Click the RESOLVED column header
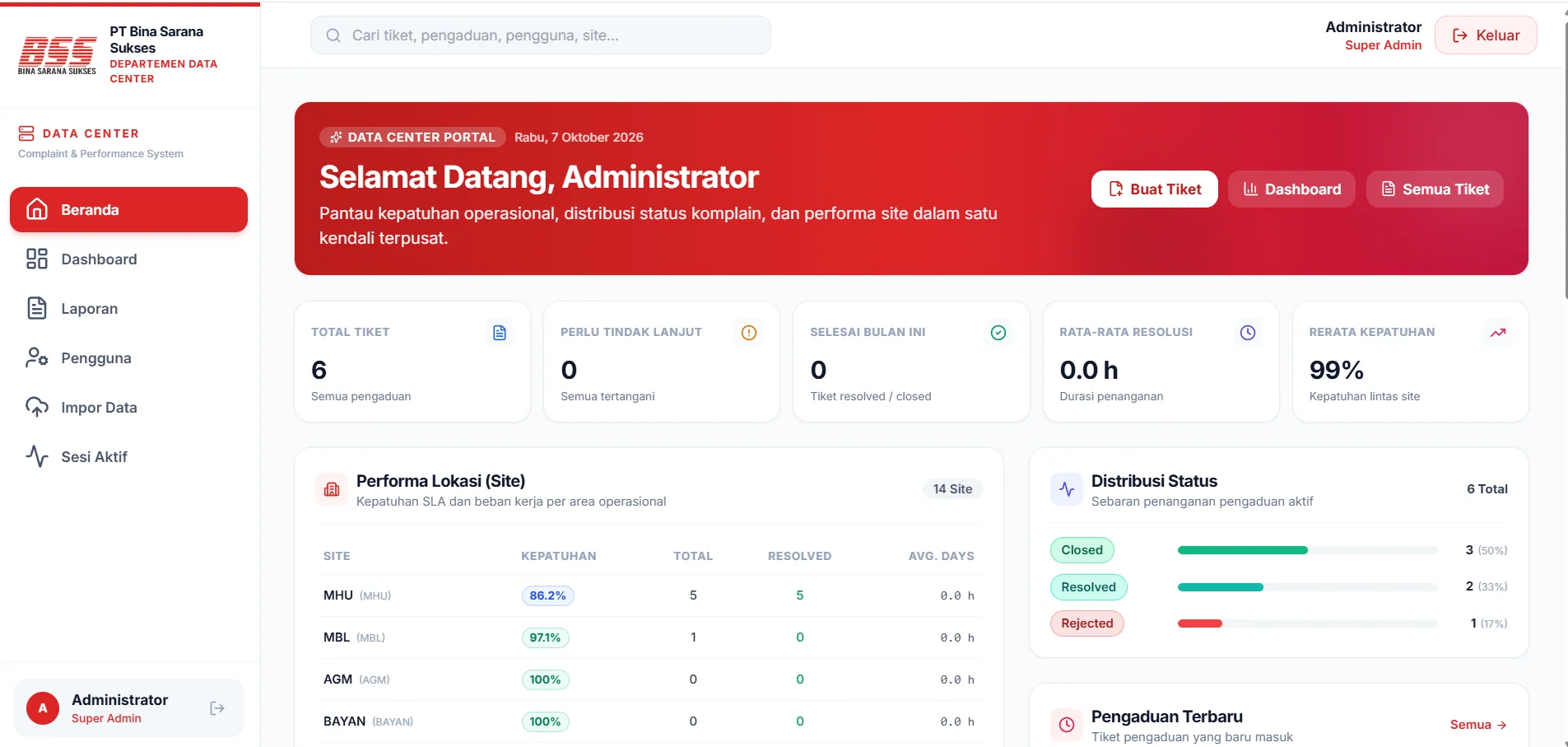This screenshot has height=747, width=1568. (799, 556)
